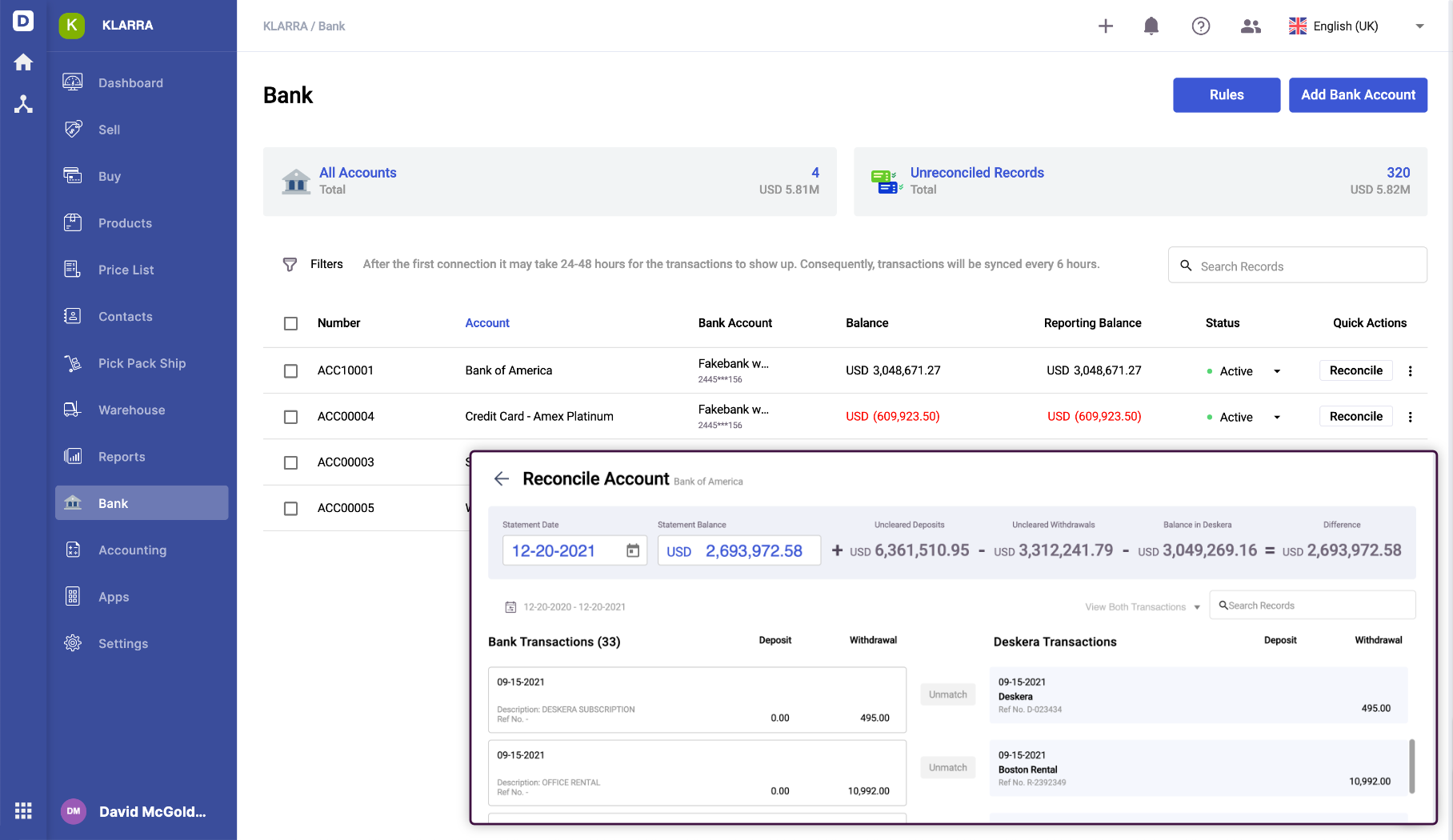Image resolution: width=1453 pixels, height=840 pixels.
Task: Click the All Accounts bank building icon
Action: 296,181
